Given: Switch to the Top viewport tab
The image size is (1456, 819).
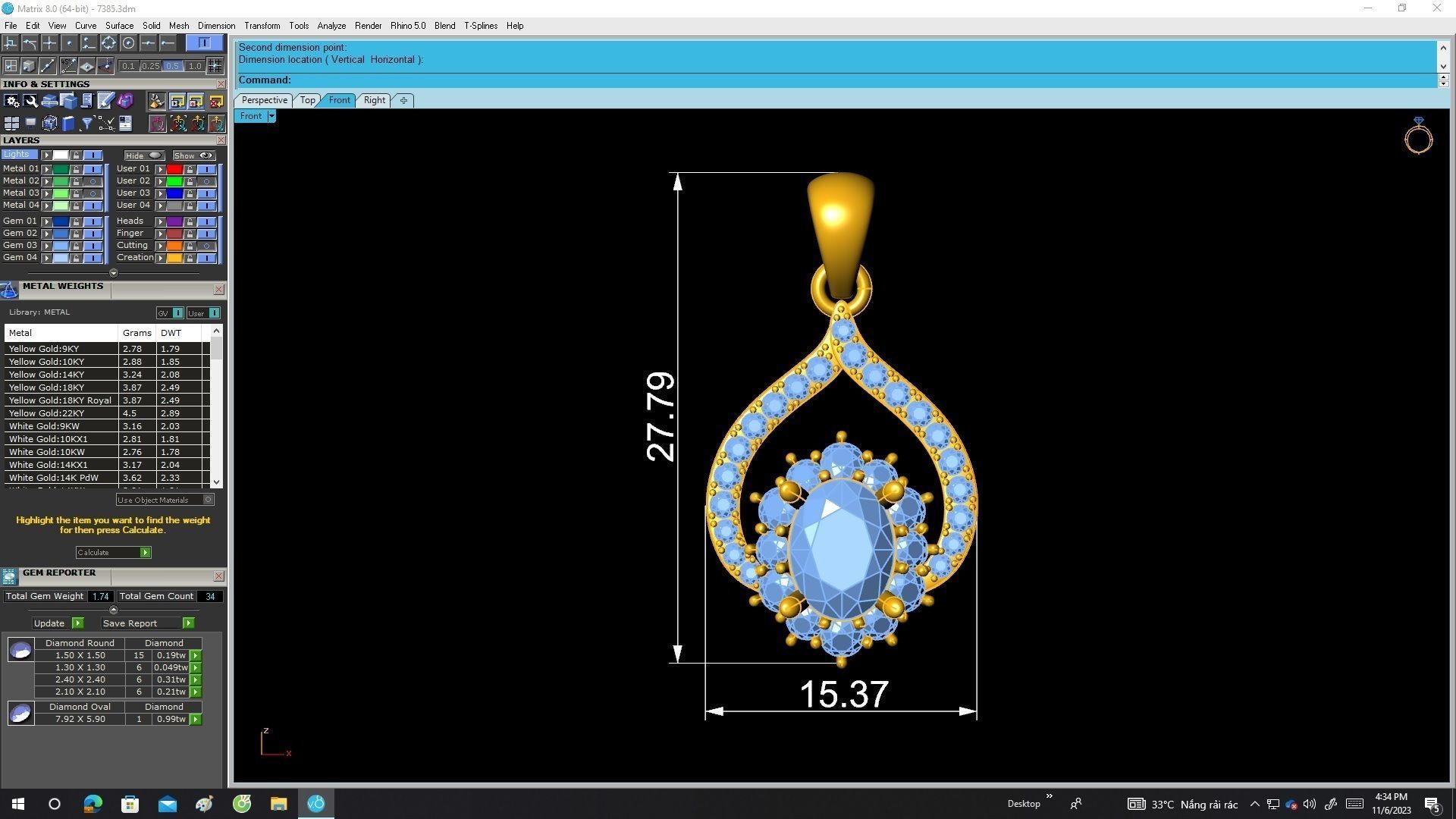Looking at the screenshot, I should click(x=307, y=100).
